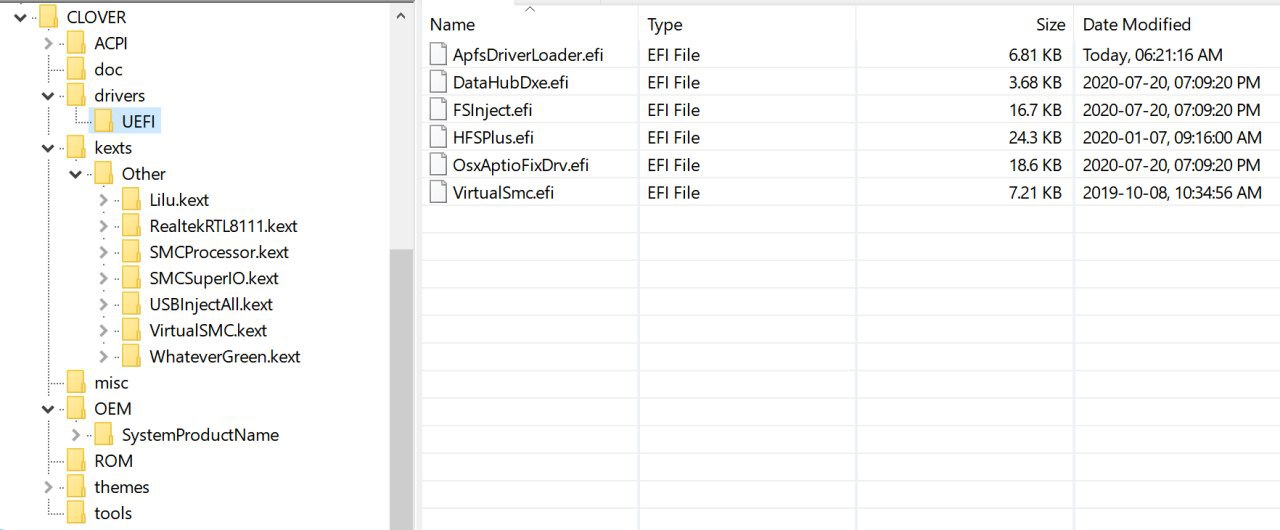
Task: Click the 6.81 KB size cell
Action: (x=1036, y=55)
